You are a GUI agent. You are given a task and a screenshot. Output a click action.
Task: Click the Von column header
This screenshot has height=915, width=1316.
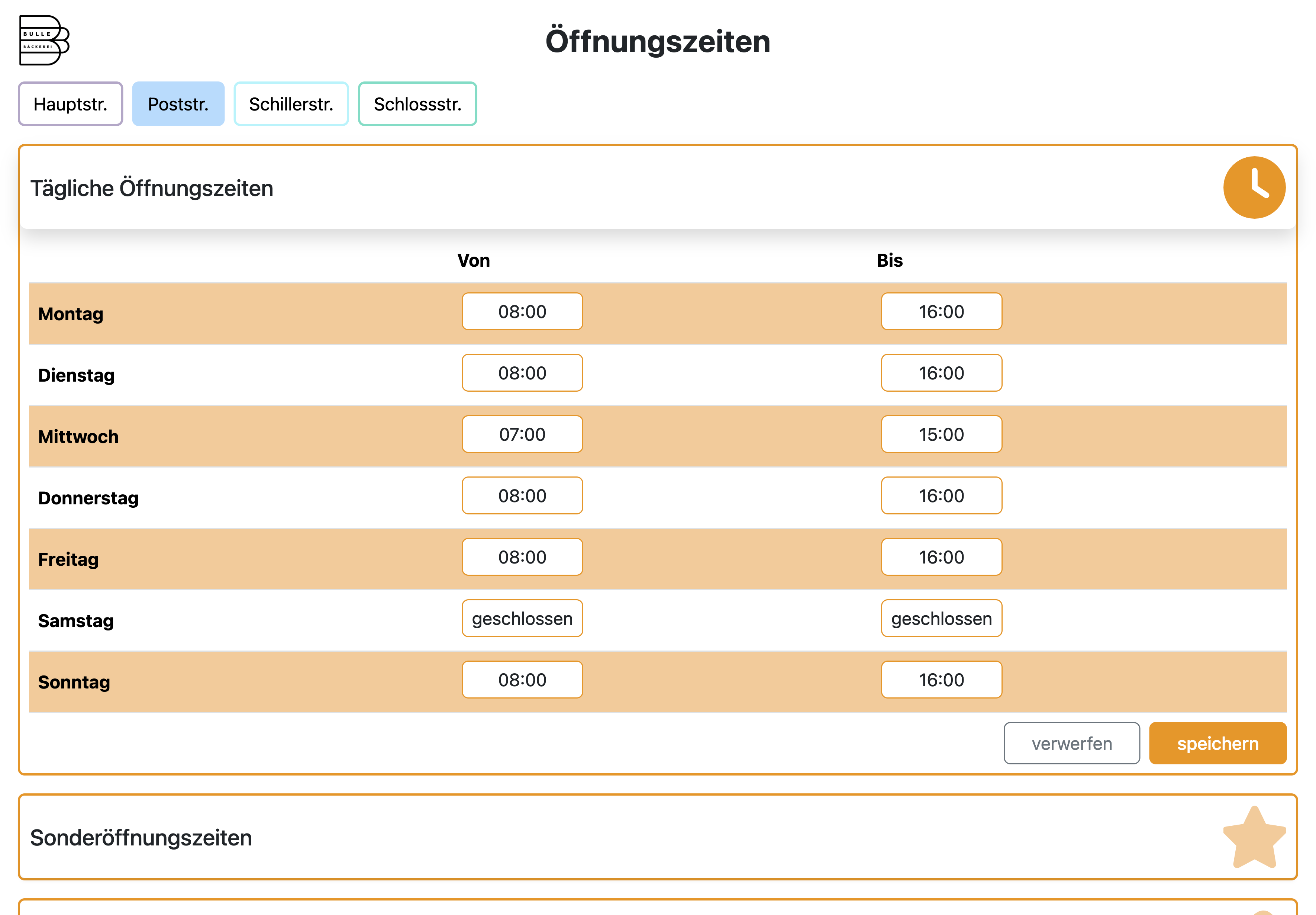point(473,260)
